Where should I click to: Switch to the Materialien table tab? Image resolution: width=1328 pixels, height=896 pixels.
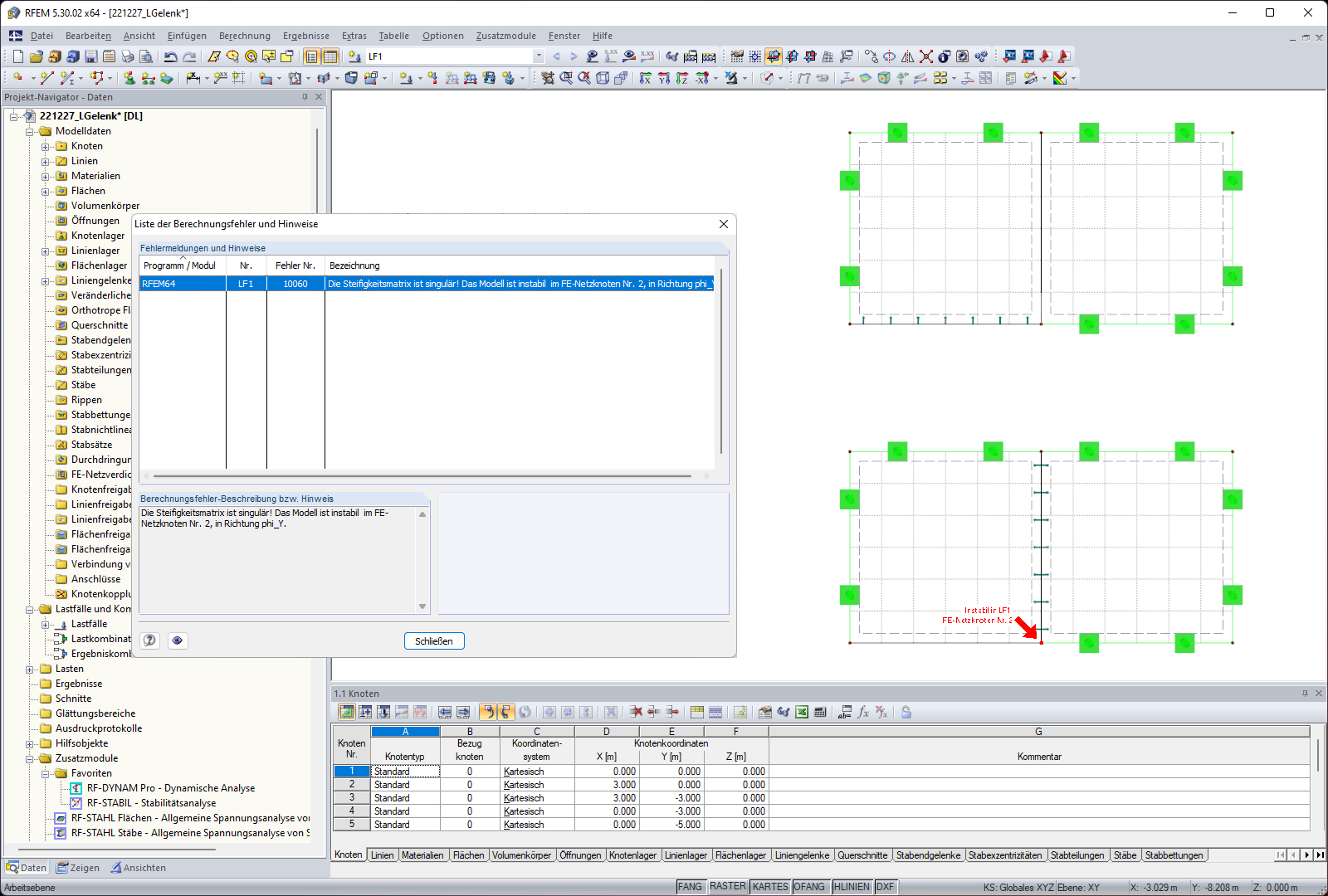[422, 855]
